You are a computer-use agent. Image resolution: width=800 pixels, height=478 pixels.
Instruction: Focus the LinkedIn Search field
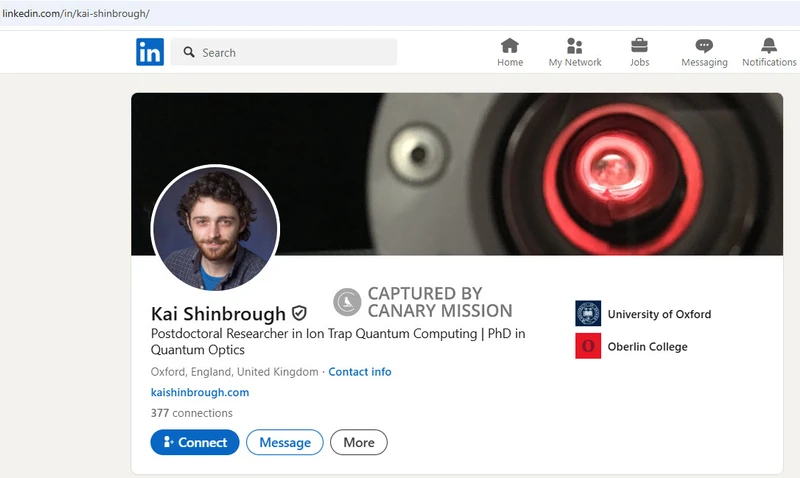click(284, 52)
